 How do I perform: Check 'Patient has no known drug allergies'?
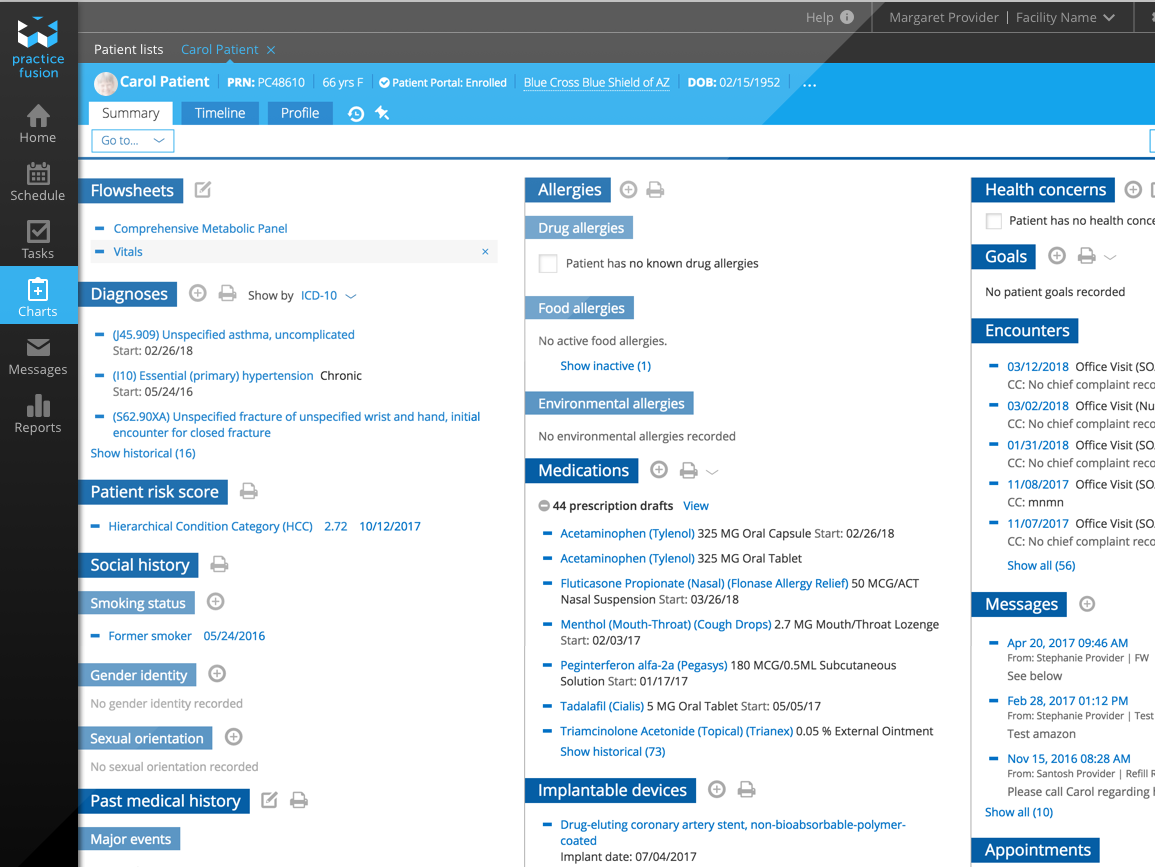548,264
